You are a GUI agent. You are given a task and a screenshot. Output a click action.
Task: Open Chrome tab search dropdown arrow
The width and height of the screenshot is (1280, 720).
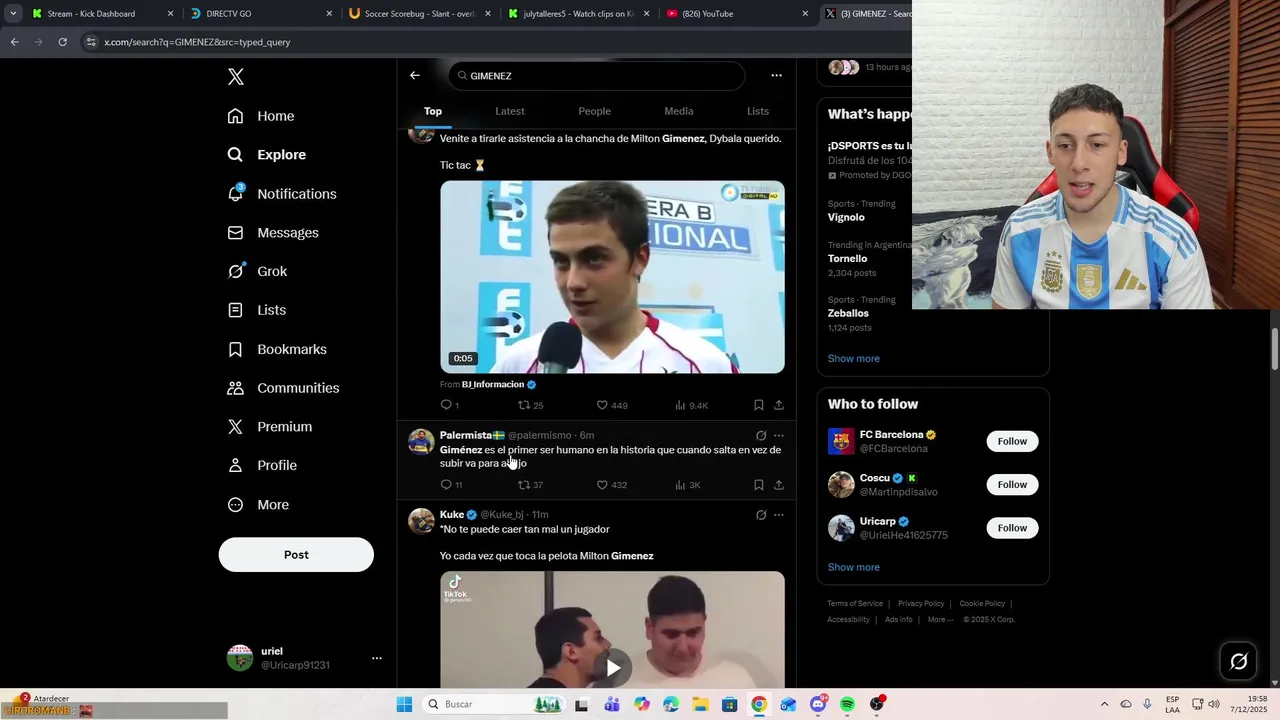(12, 14)
